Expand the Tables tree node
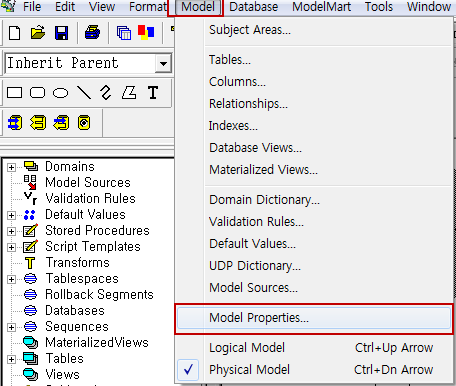456x386 pixels. click(x=11, y=359)
